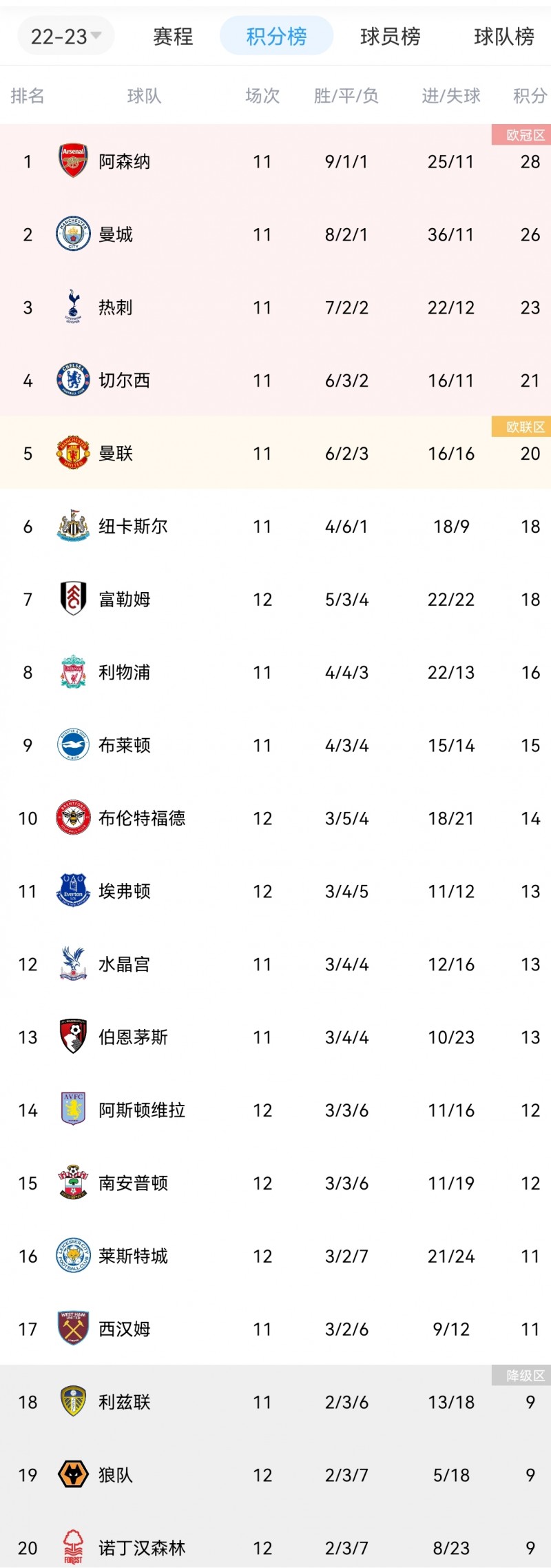Open the 22-23 season dropdown
Viewport: 551px width, 1568px height.
[65, 36]
